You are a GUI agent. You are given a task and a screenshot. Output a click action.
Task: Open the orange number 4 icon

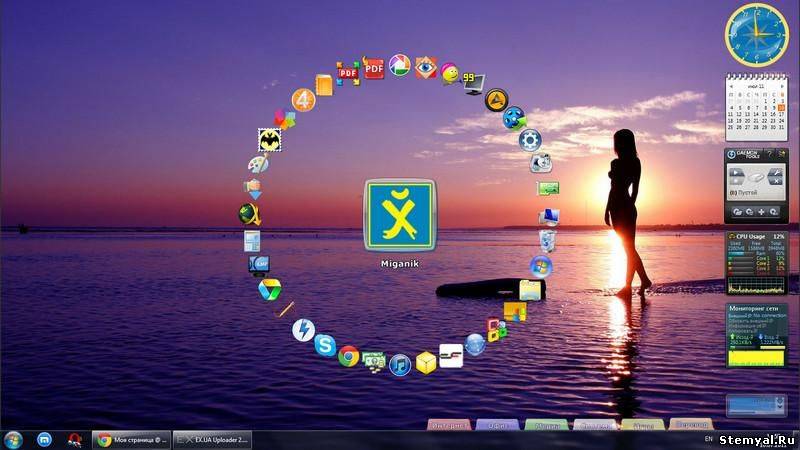pos(303,100)
